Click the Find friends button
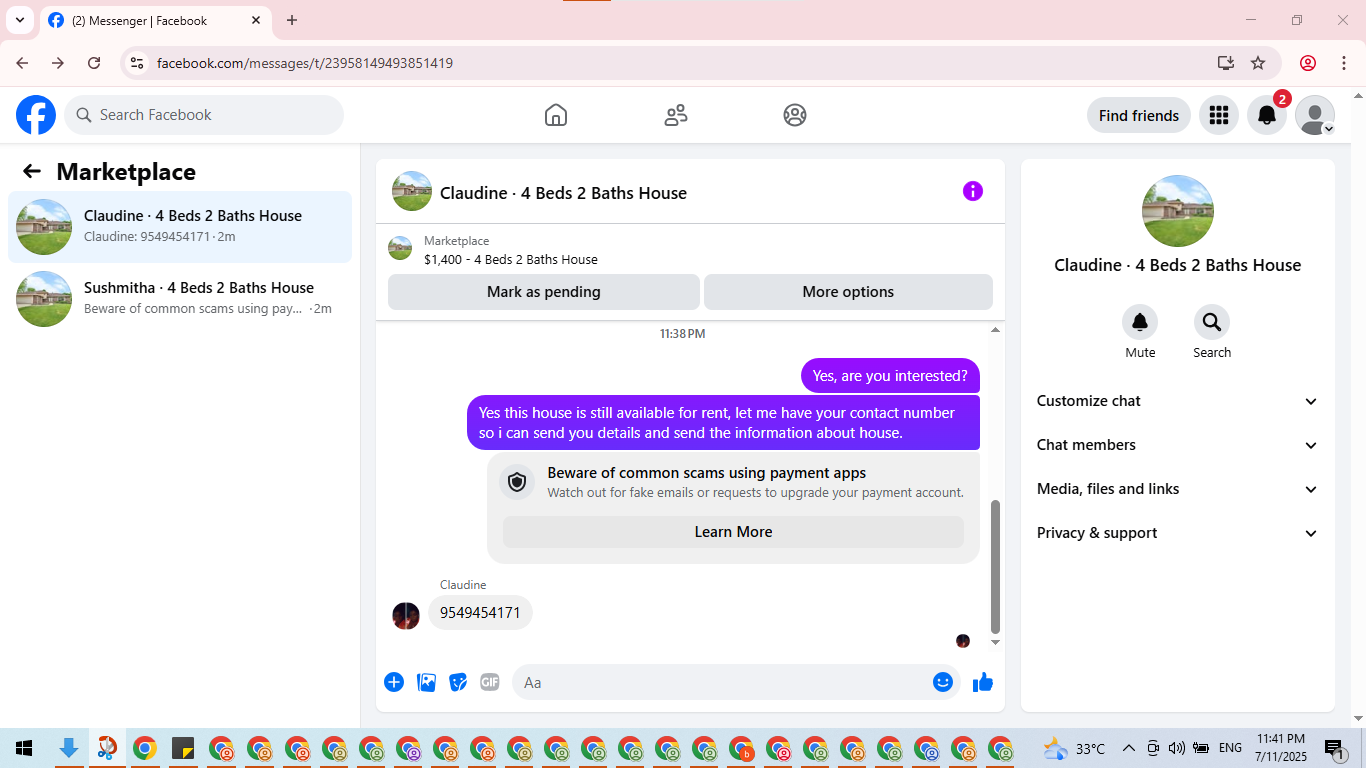 pyautogui.click(x=1139, y=115)
